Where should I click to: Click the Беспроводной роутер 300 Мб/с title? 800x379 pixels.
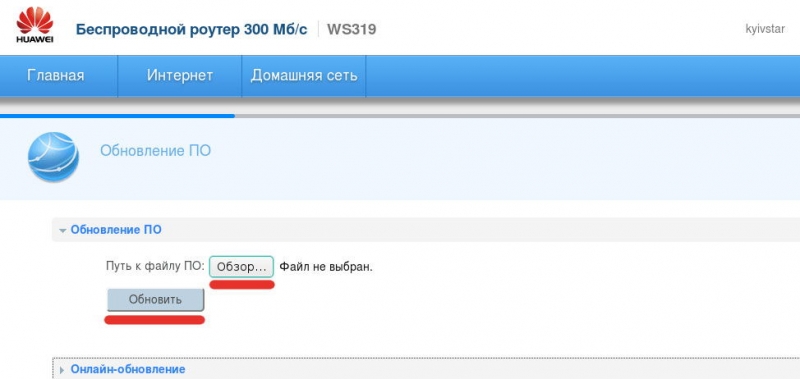[x=192, y=30]
